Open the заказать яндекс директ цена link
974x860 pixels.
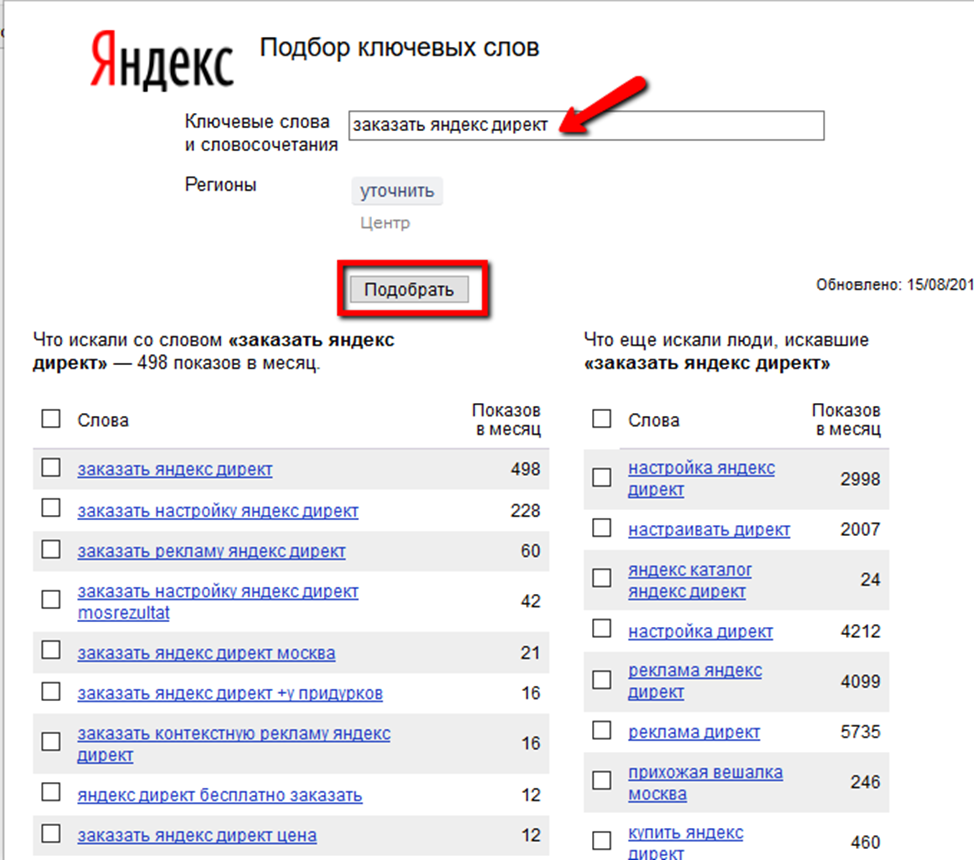[197, 836]
